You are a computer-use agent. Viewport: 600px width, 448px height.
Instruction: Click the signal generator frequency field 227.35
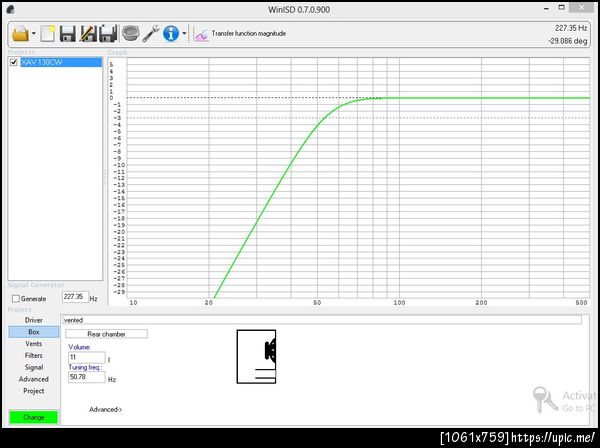coord(75,297)
